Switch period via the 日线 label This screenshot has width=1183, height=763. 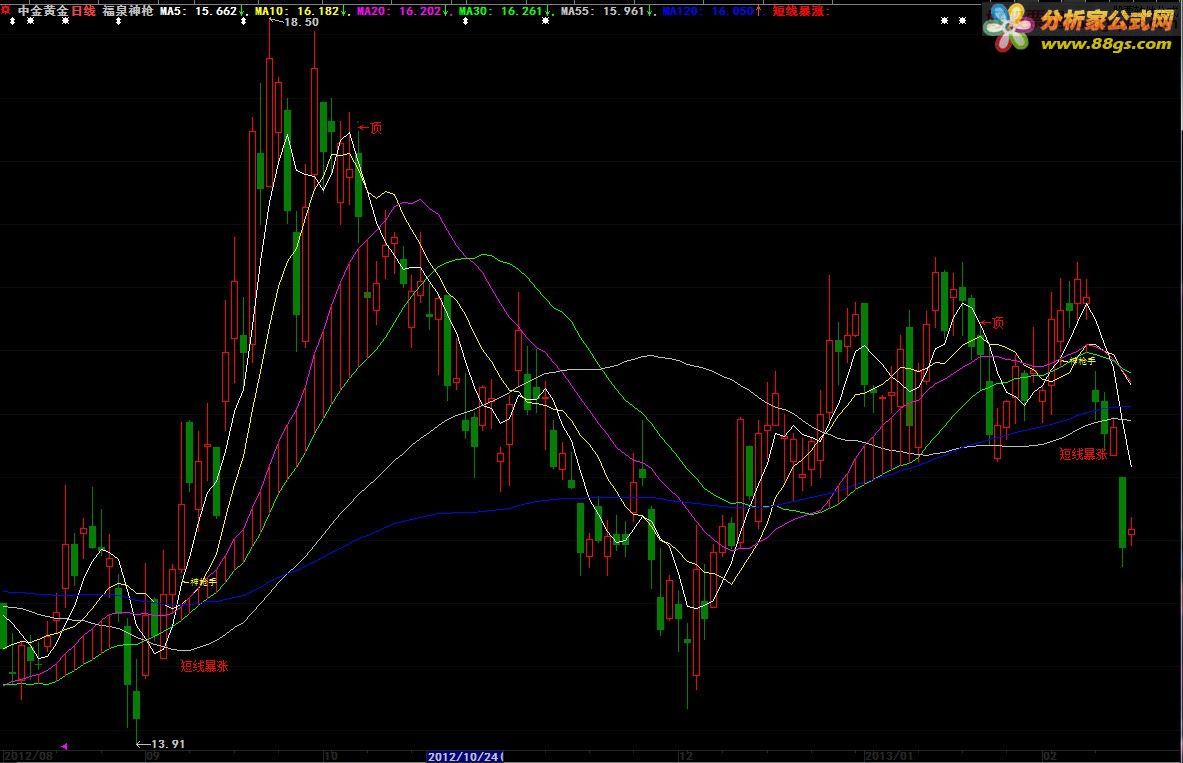point(83,11)
